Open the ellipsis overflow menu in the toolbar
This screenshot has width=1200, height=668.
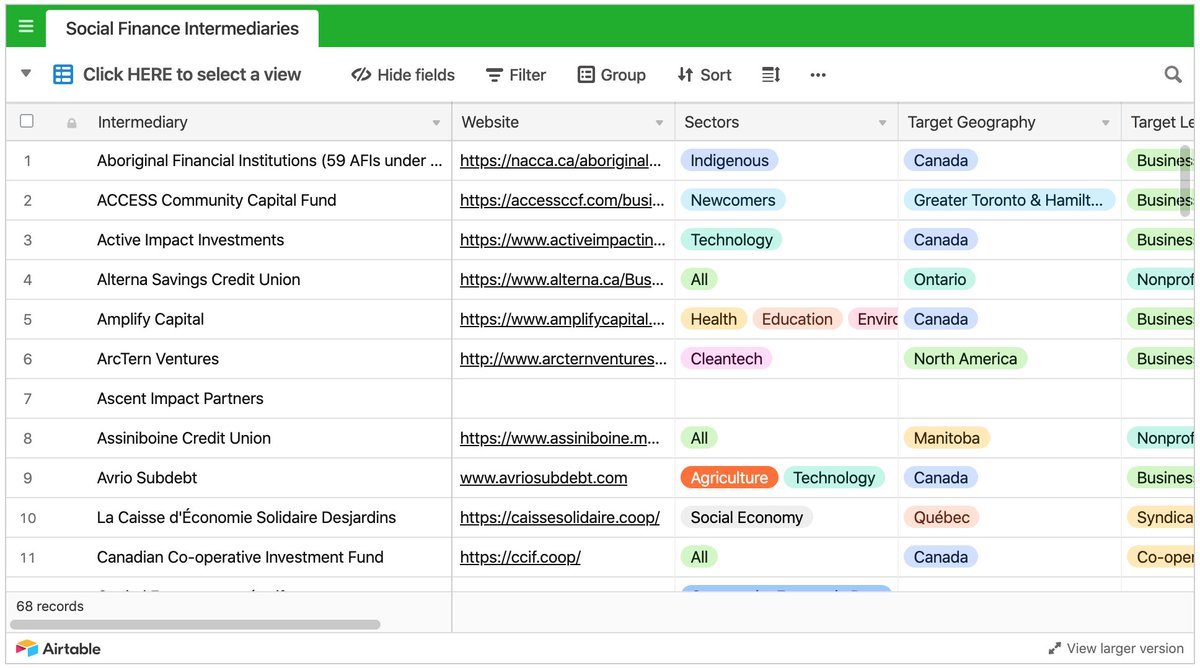coord(818,74)
